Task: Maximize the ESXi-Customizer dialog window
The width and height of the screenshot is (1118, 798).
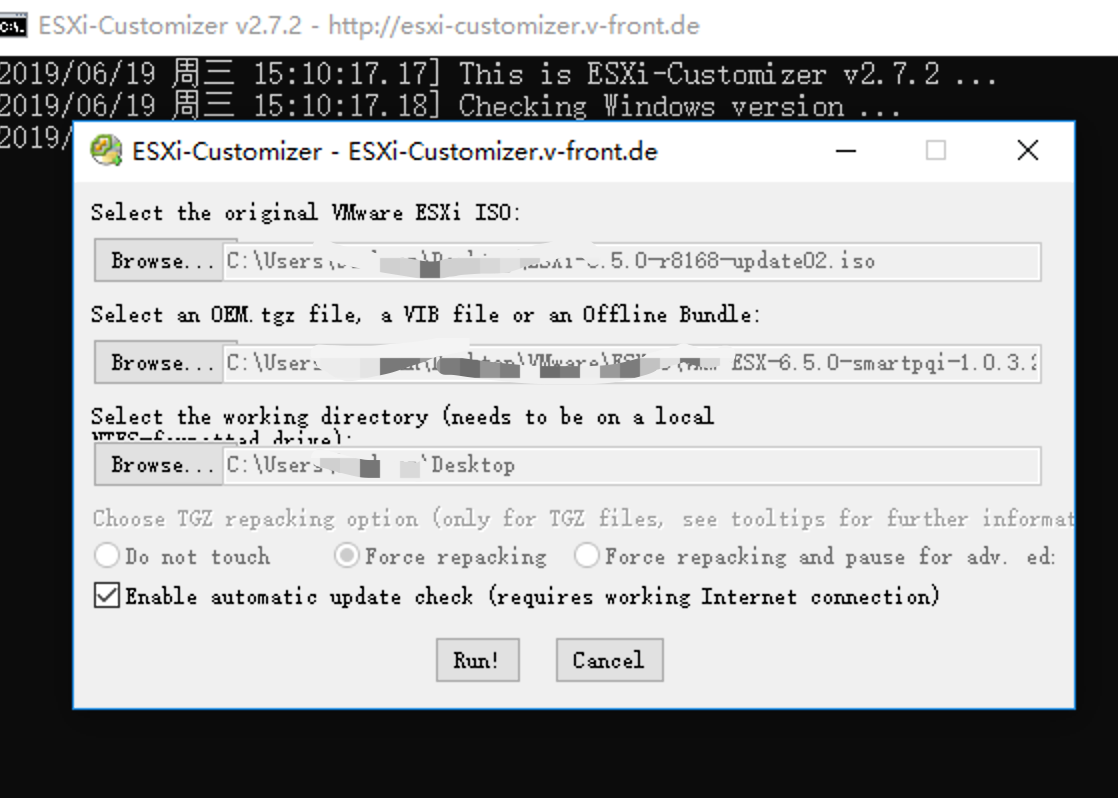Action: point(935,150)
